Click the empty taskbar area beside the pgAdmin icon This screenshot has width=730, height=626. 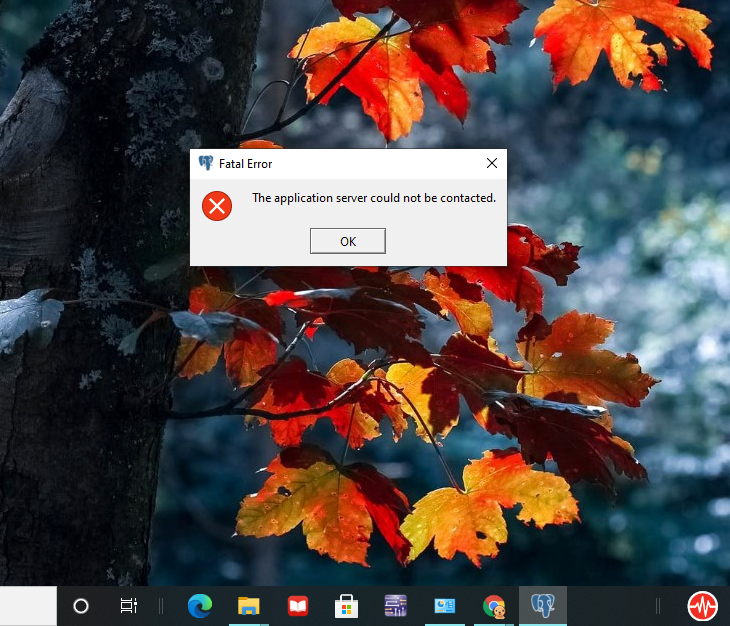[610, 606]
